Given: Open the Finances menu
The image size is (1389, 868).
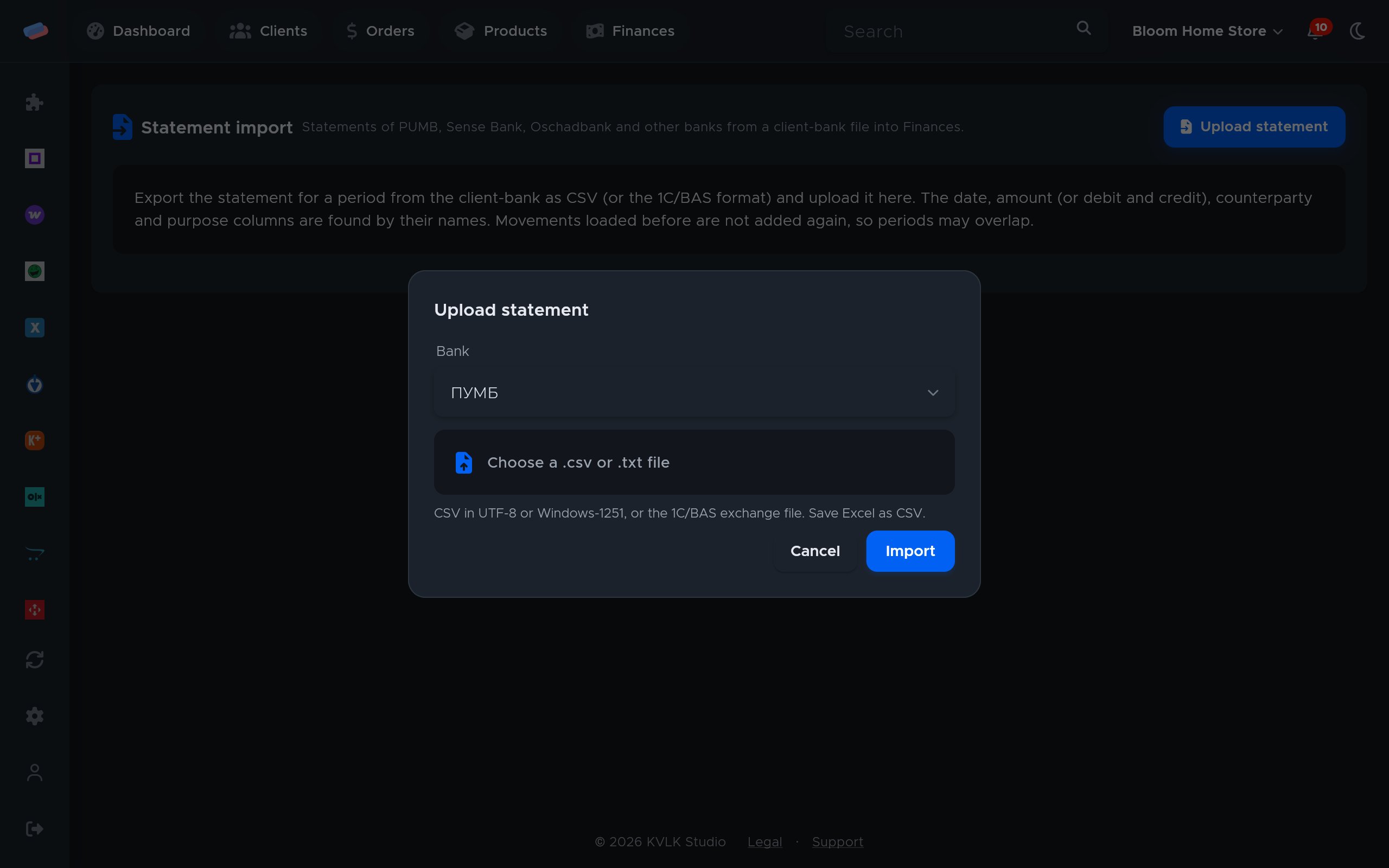Looking at the screenshot, I should (629, 31).
